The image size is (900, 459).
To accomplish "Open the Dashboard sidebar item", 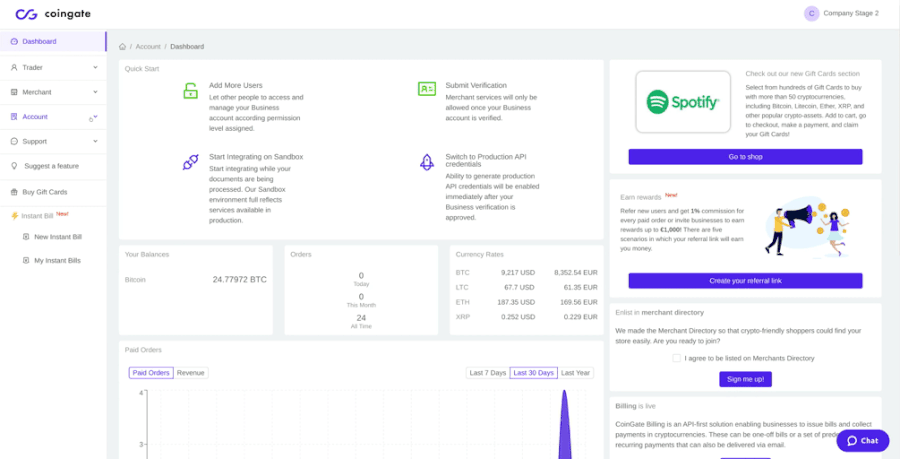I will [53, 41].
